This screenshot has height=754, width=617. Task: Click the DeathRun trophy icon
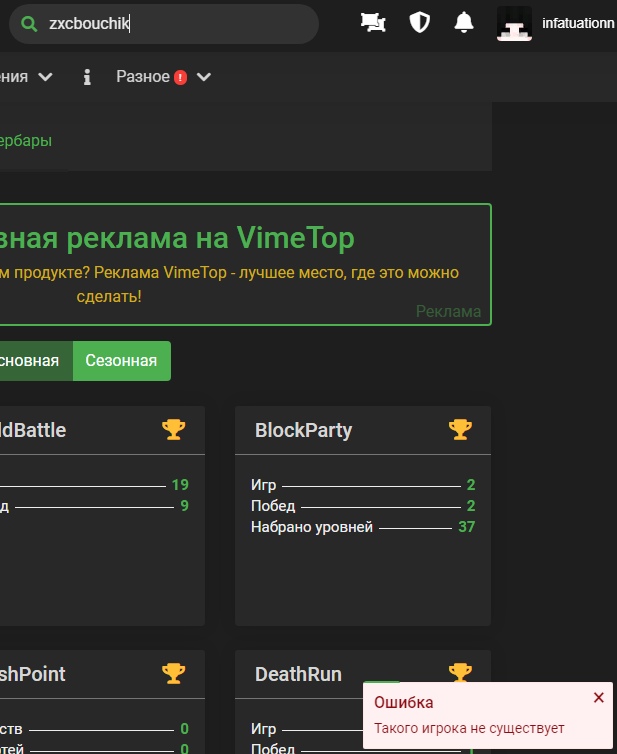coord(460,673)
